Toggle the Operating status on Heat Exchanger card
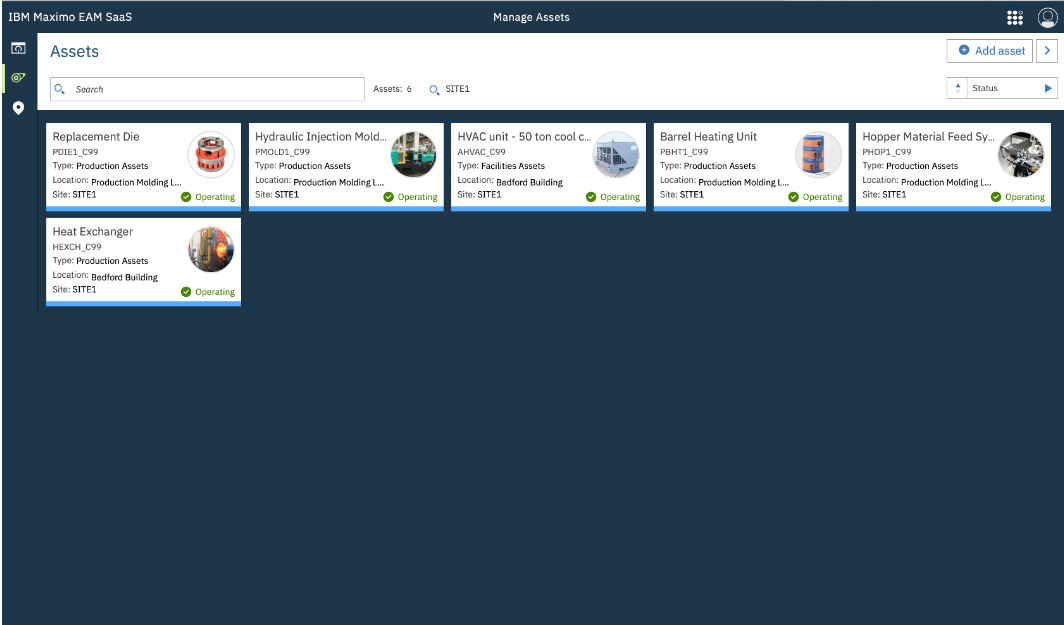This screenshot has width=1064, height=625. point(208,292)
